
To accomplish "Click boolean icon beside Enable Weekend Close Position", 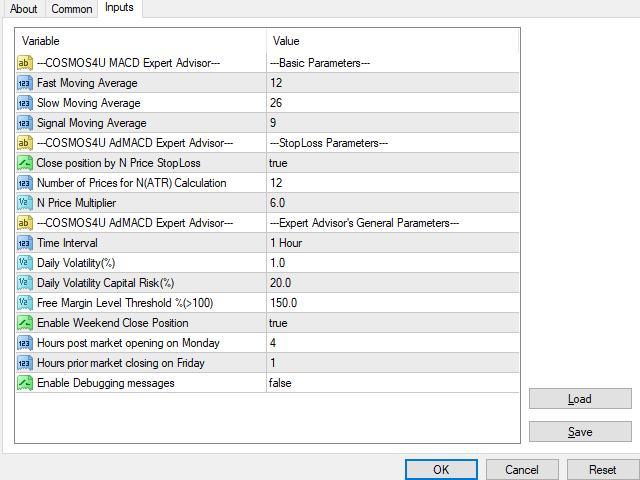I will 25,323.
